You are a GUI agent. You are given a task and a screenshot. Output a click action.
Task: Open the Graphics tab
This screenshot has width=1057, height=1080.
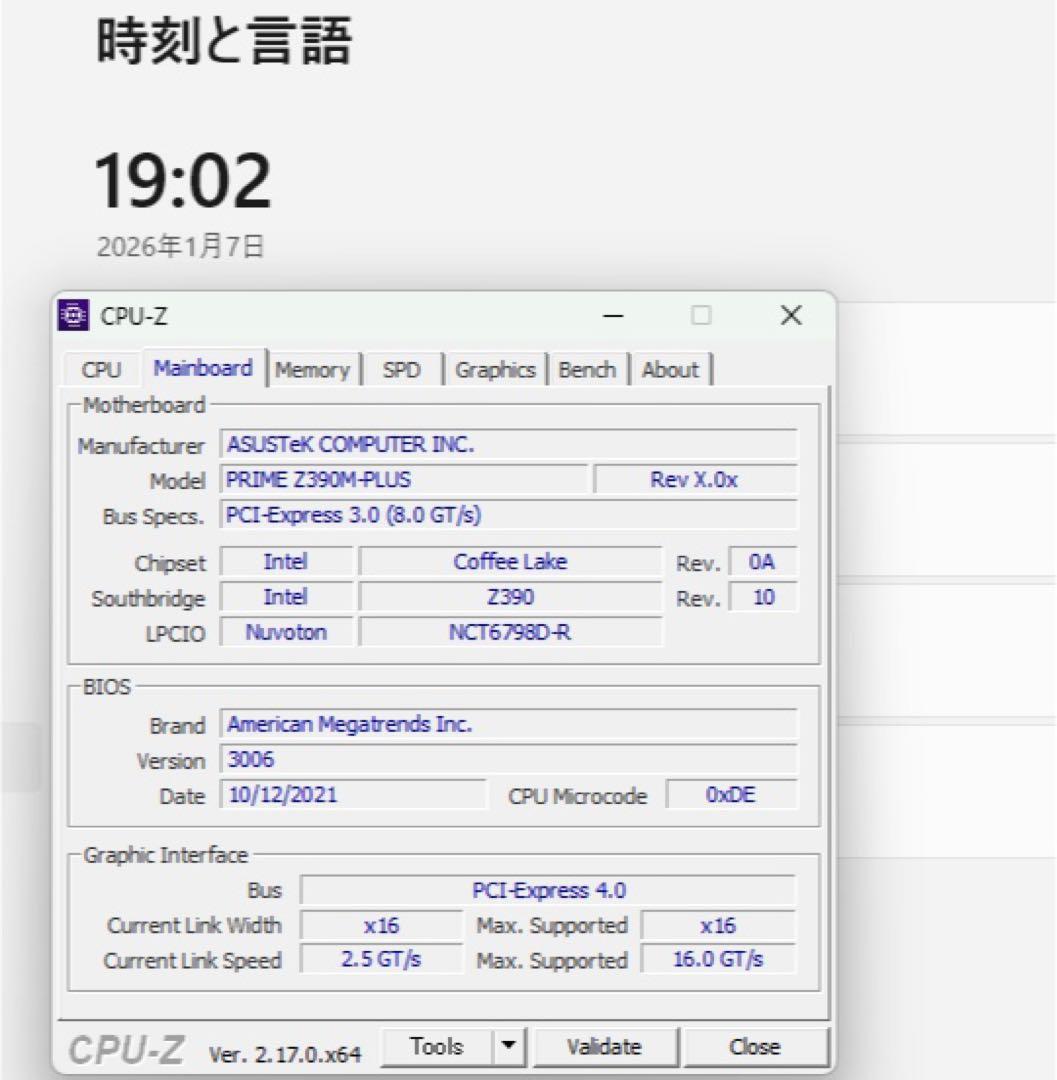tap(495, 370)
